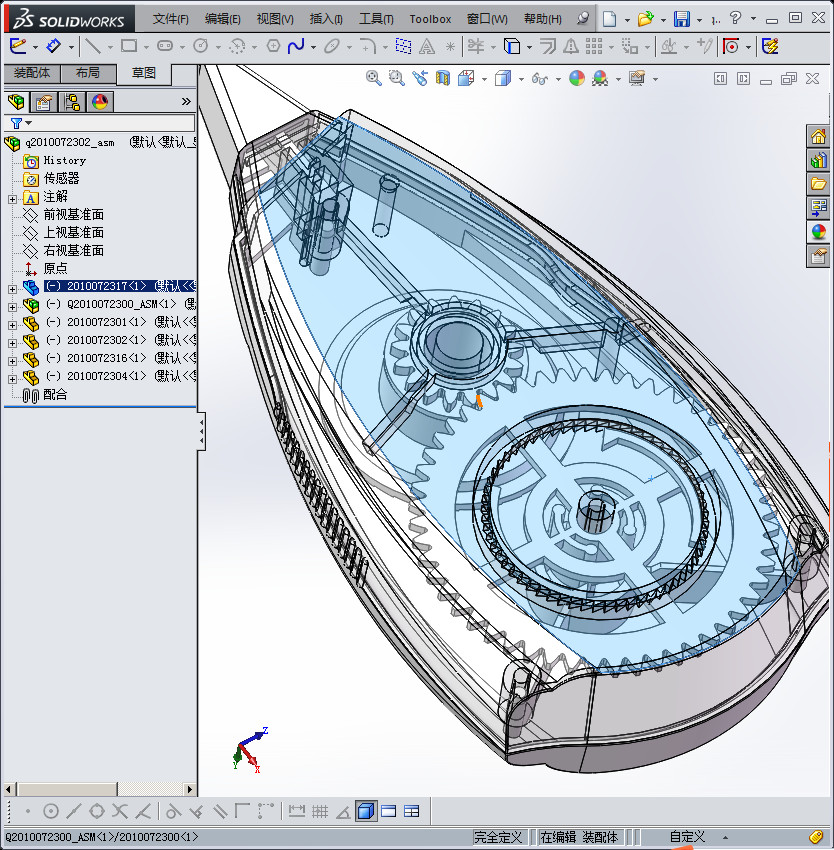
Task: Switch to the 布局 tab
Action: pyautogui.click(x=89, y=73)
